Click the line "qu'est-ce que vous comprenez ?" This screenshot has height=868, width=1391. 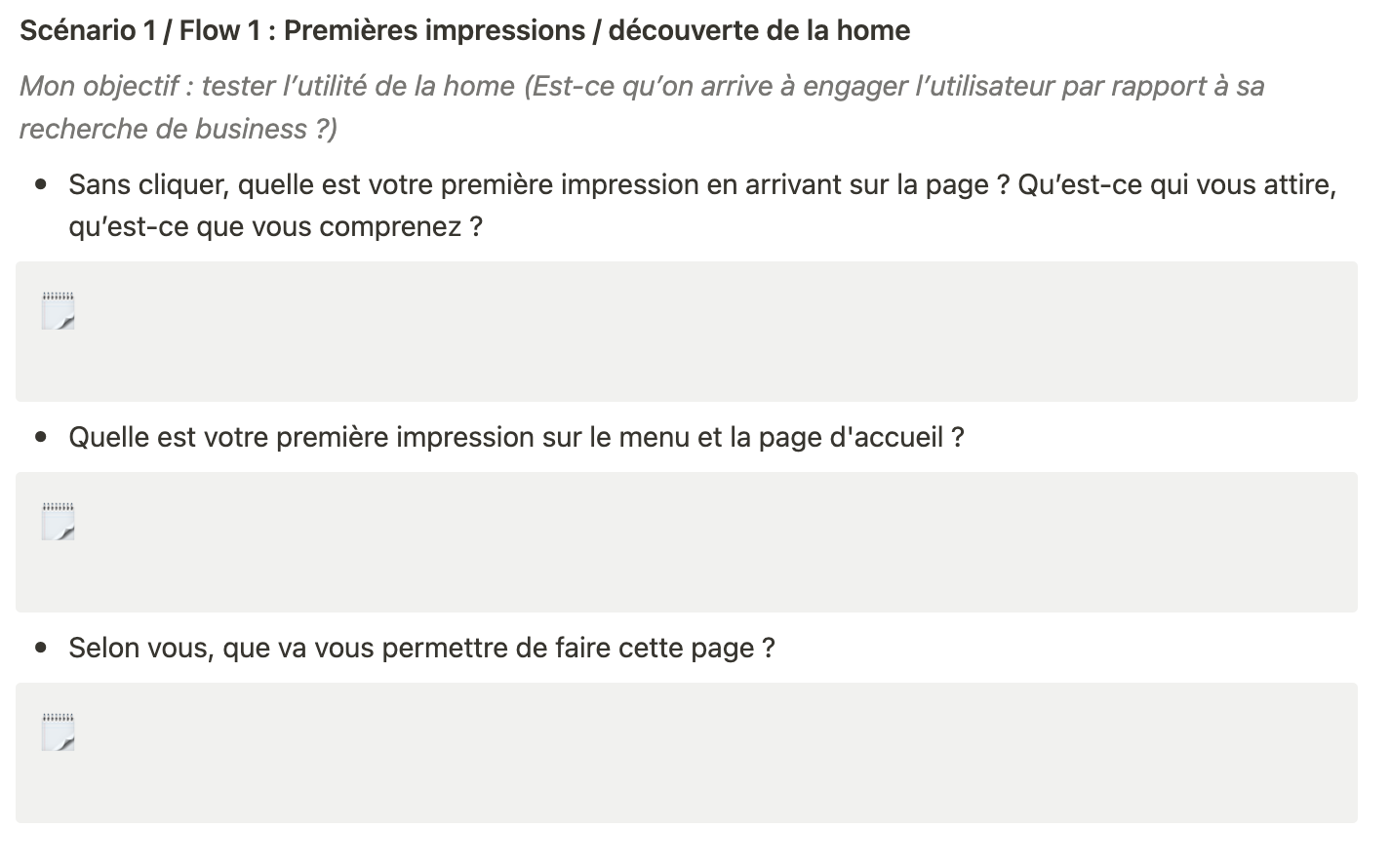(275, 226)
